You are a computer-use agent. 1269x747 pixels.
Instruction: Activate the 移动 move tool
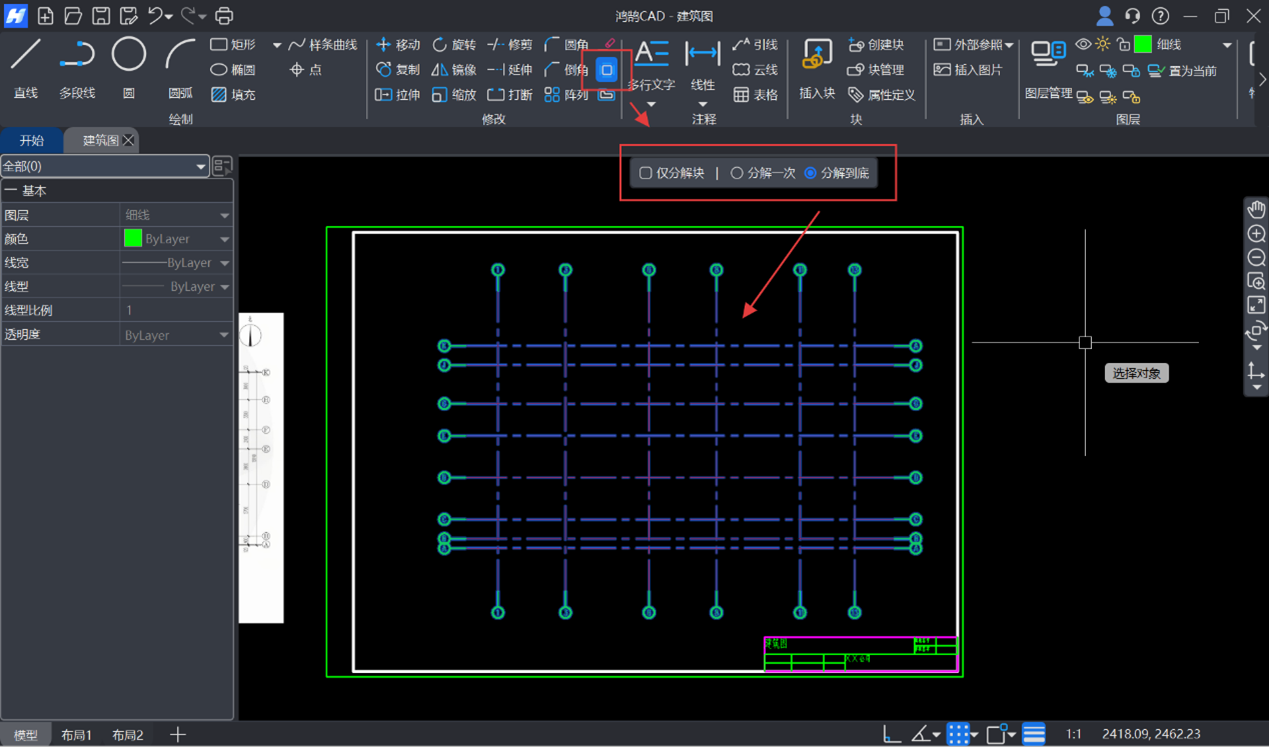(x=397, y=45)
